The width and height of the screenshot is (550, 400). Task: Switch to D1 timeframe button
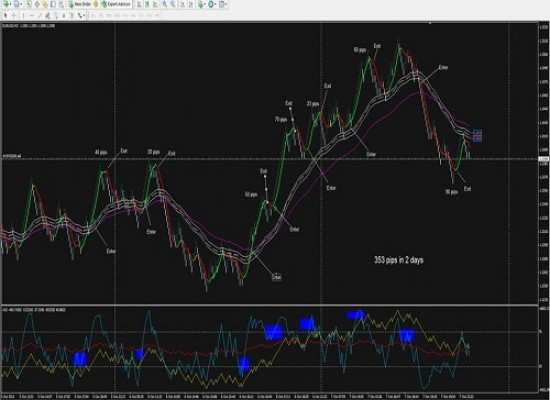141,15
